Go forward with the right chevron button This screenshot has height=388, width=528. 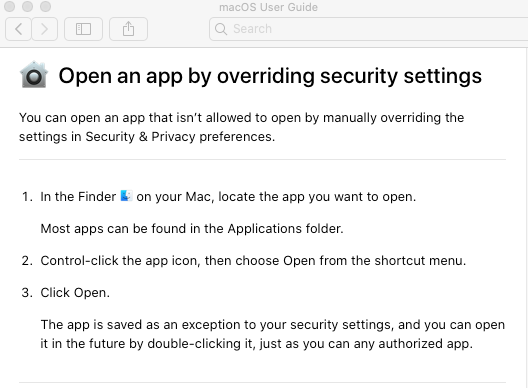pyautogui.click(x=44, y=29)
